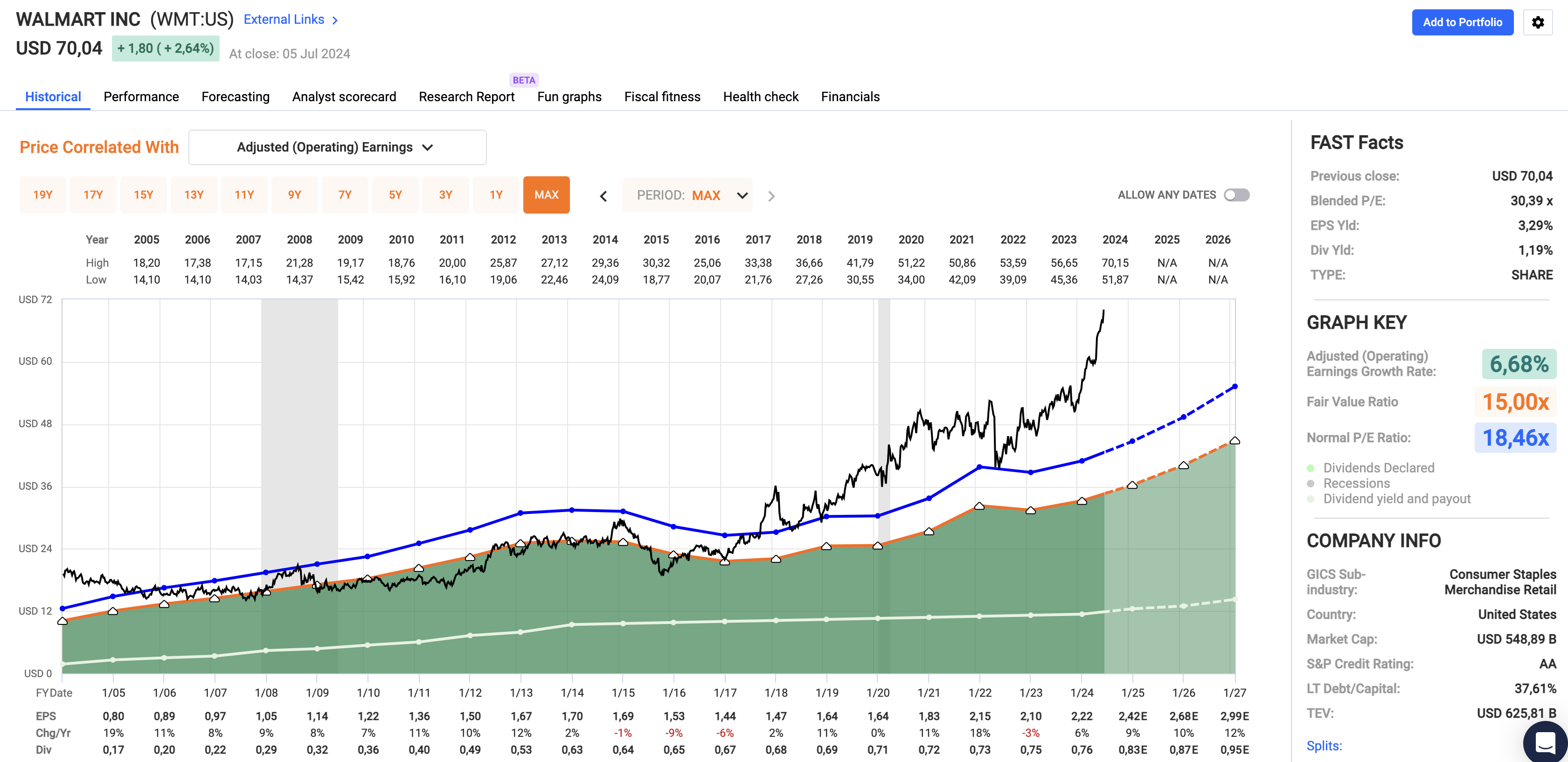Click the previous period left arrow
This screenshot has width=1568, height=762.
[603, 196]
